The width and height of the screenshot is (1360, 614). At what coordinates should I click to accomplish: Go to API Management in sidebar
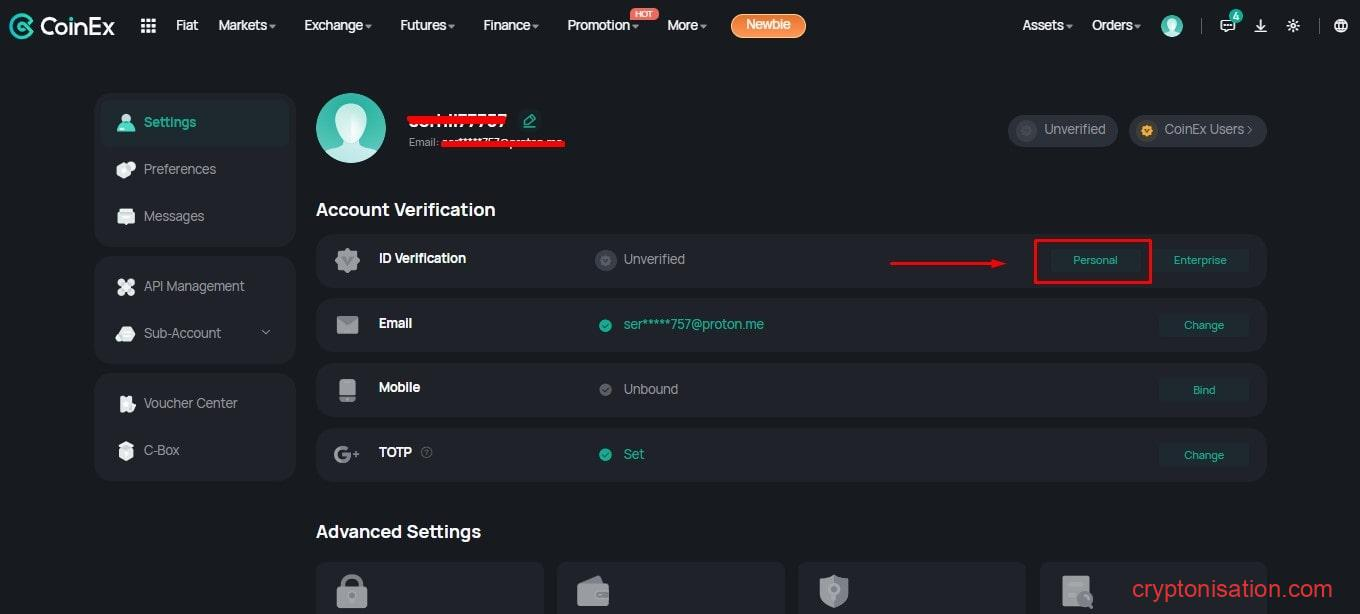[193, 286]
